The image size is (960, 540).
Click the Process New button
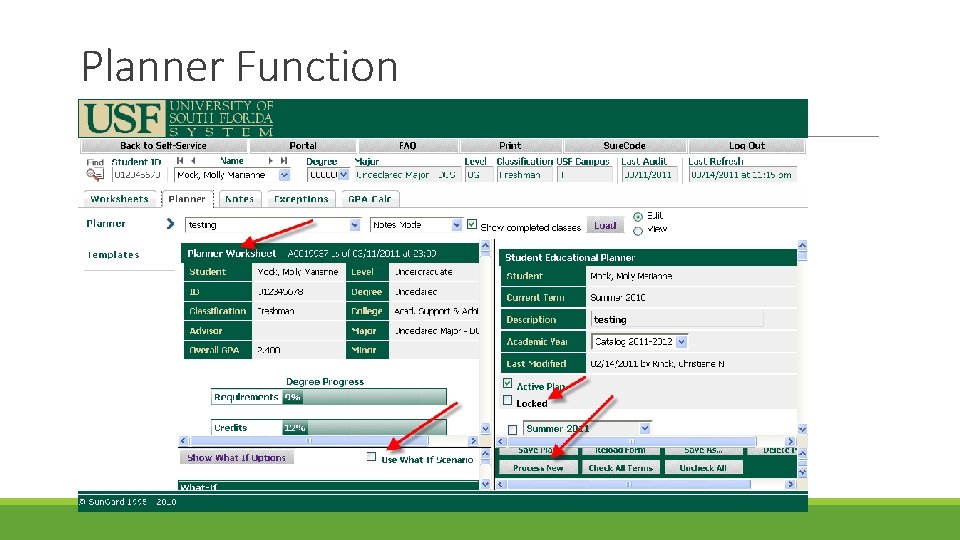click(538, 468)
